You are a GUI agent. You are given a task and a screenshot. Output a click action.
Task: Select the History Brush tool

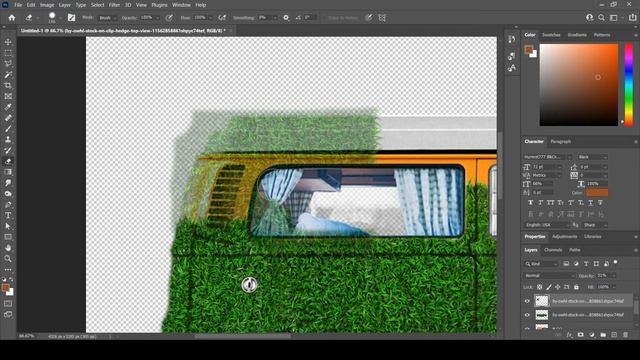tap(8, 150)
